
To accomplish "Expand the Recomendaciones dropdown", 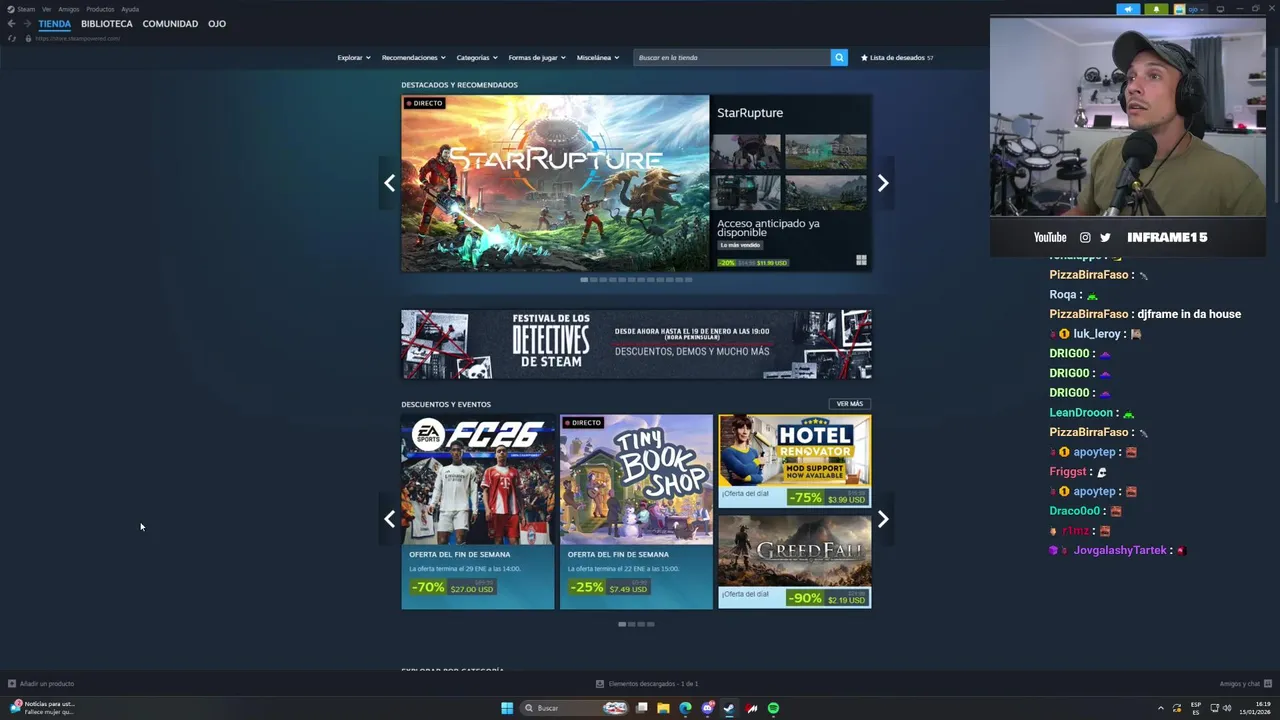I will coord(413,57).
